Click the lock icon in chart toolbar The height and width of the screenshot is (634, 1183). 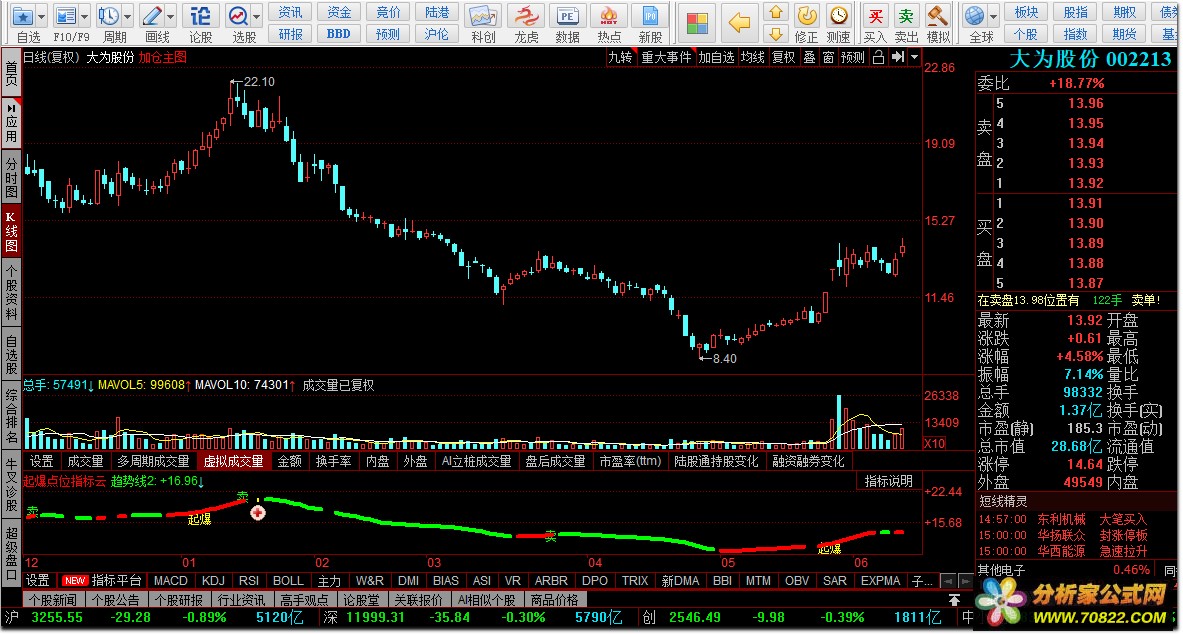click(x=878, y=57)
